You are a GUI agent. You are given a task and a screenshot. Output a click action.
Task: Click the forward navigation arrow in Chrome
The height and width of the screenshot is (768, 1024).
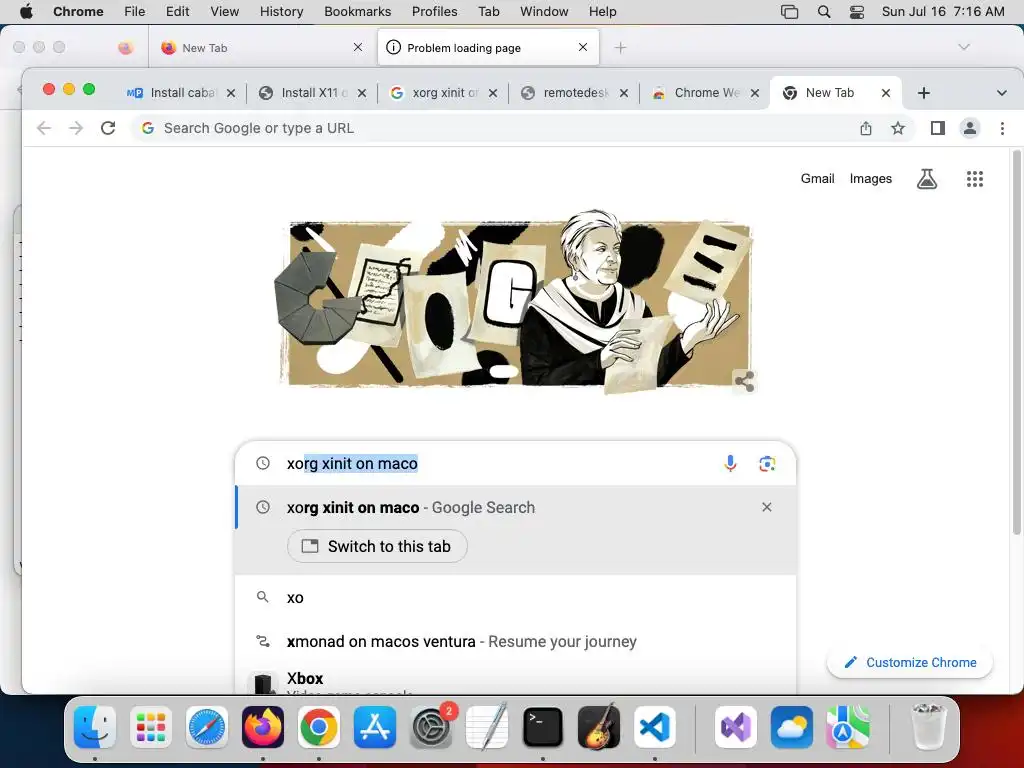76,128
